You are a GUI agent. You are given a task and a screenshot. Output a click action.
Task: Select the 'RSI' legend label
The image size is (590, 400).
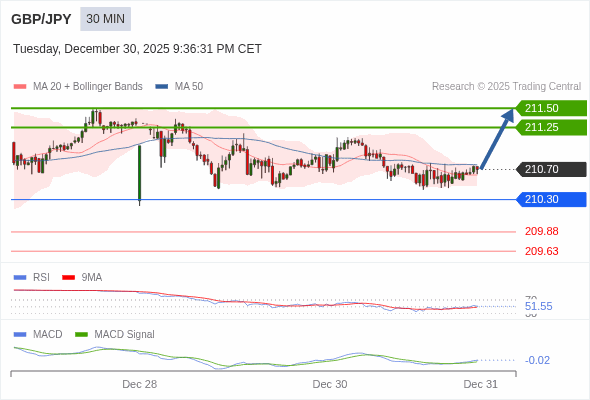41,278
